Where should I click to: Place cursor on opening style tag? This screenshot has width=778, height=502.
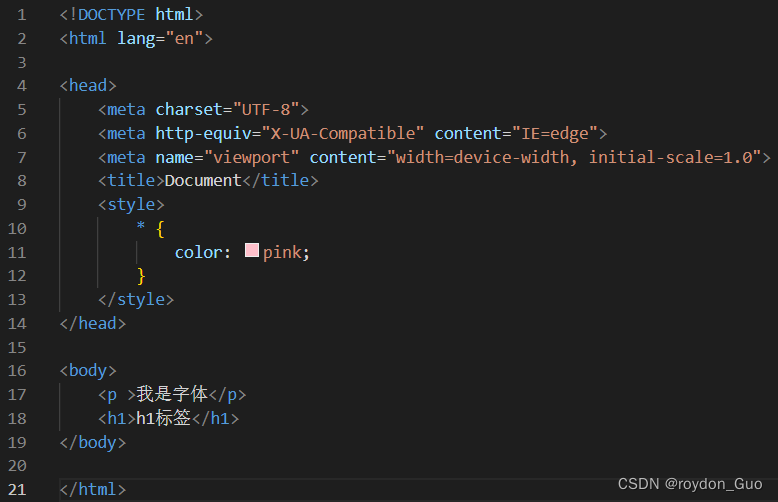pos(131,204)
